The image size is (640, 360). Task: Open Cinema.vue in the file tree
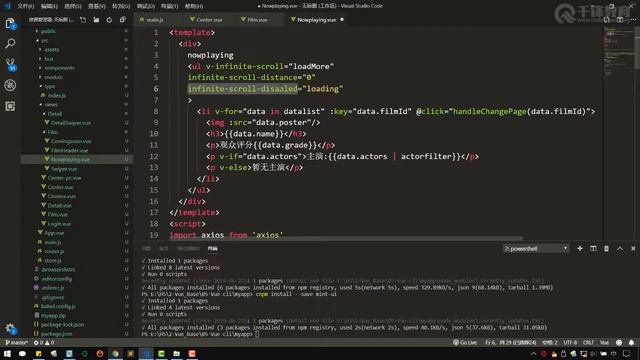click(62, 196)
